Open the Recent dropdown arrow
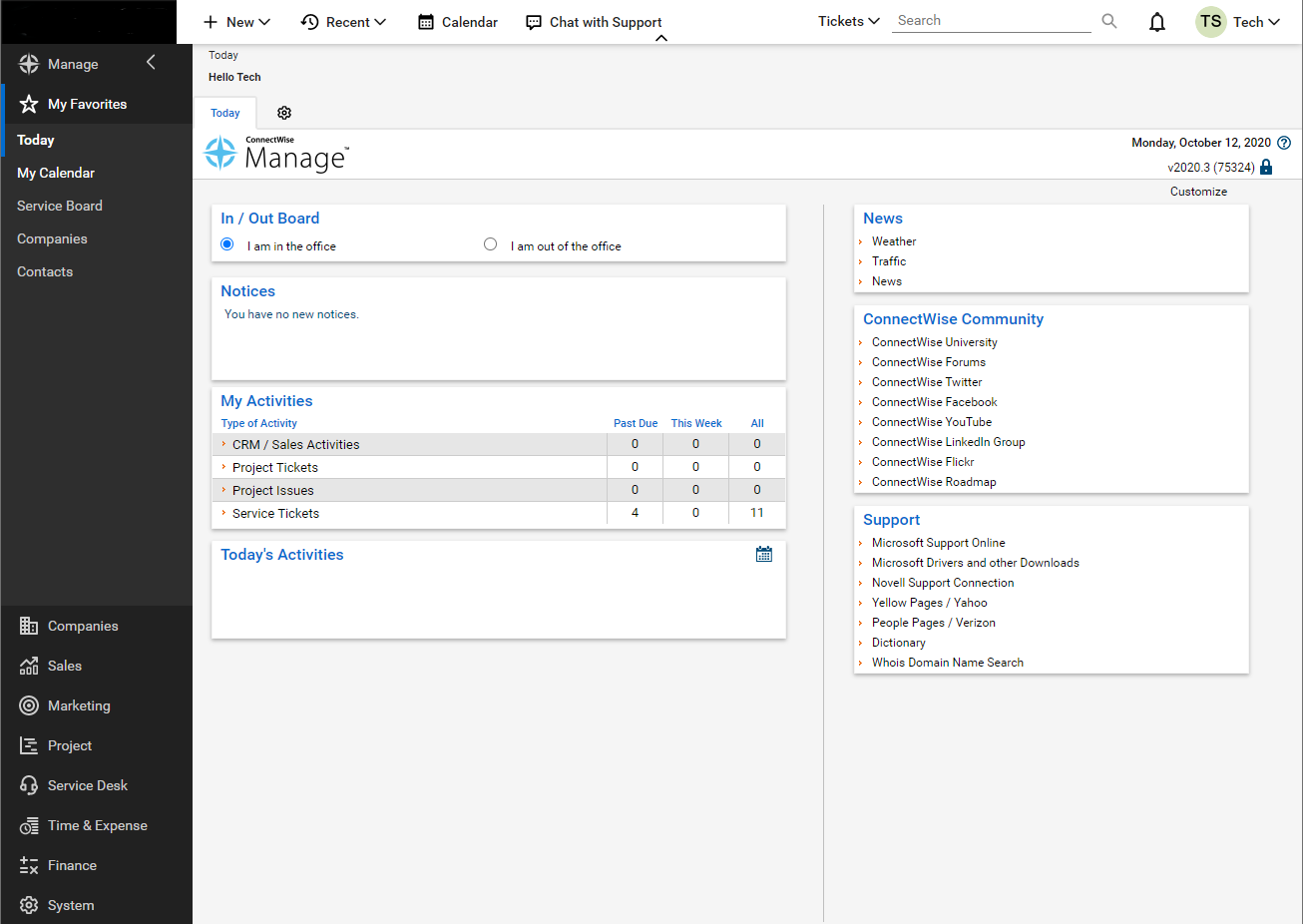 [x=380, y=22]
